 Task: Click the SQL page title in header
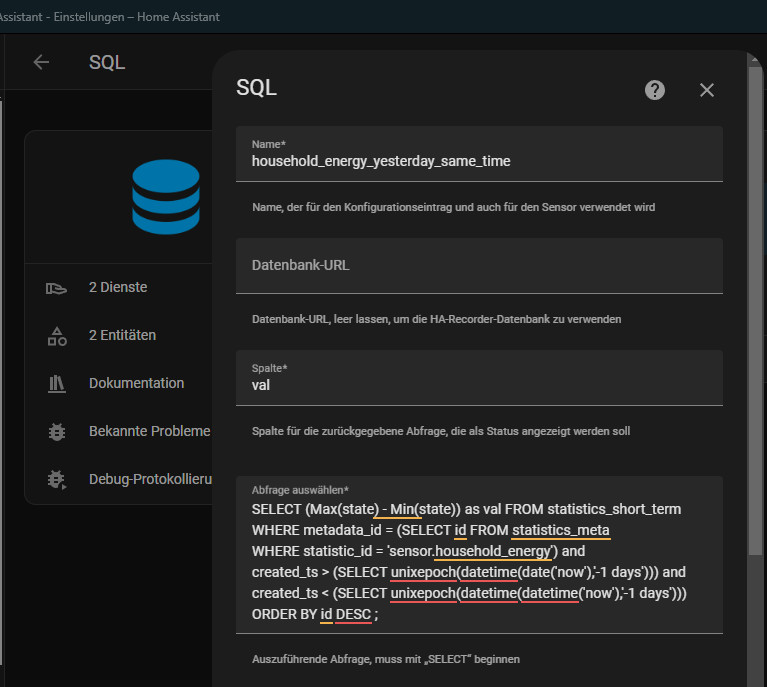click(107, 63)
